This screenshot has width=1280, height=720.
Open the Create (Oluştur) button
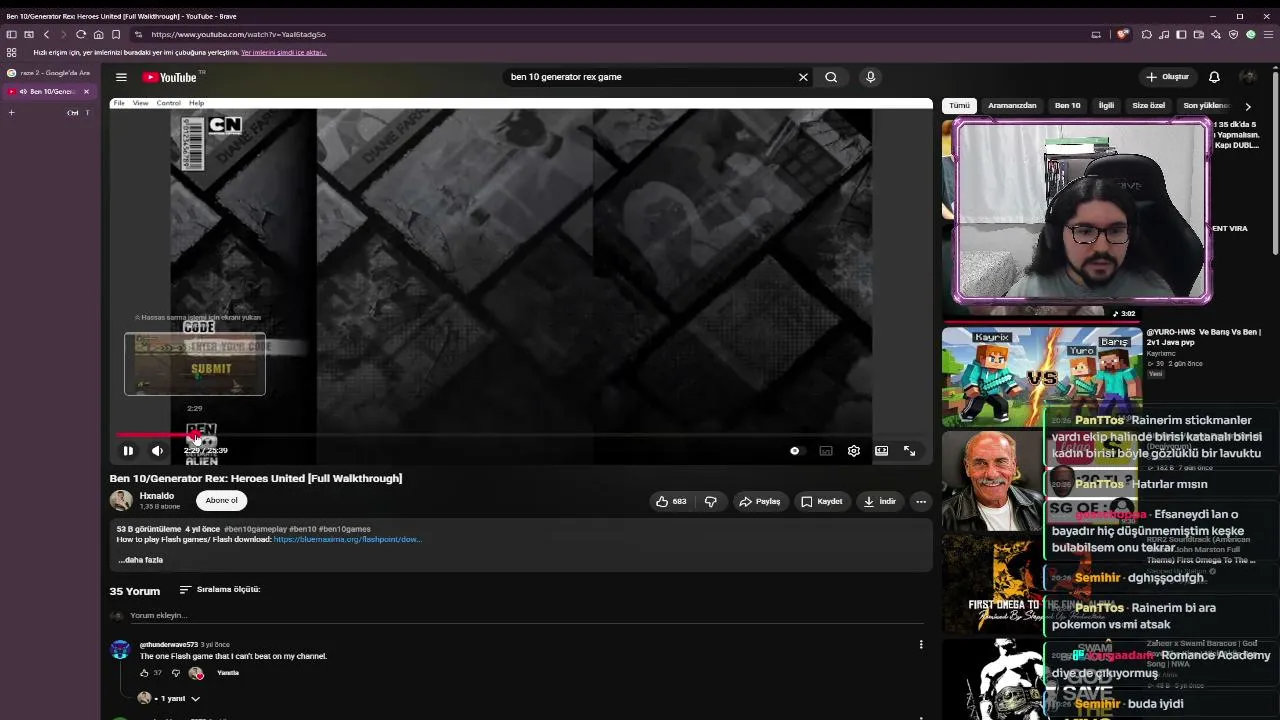tap(1167, 77)
